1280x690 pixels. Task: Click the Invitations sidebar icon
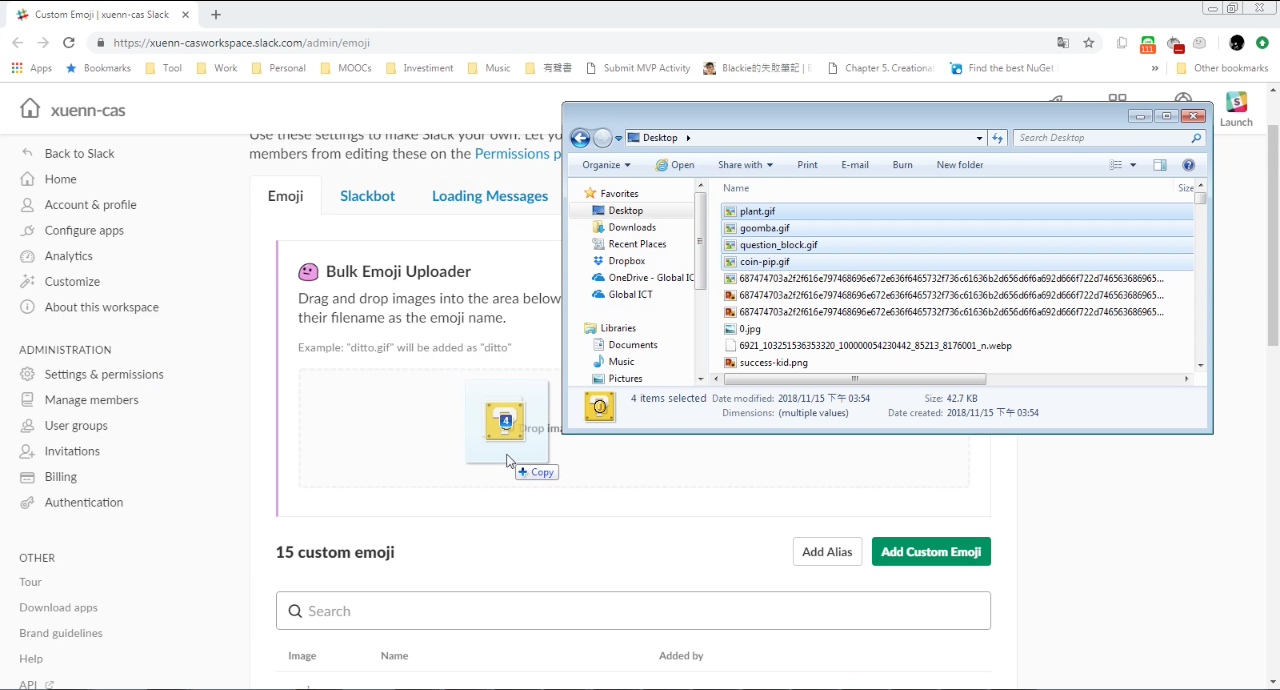[27, 451]
